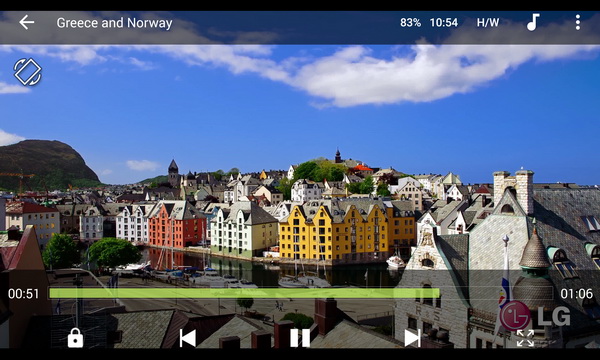This screenshot has width=600, height=360.
Task: Click the right end of the green progress bar
Action: point(438,293)
